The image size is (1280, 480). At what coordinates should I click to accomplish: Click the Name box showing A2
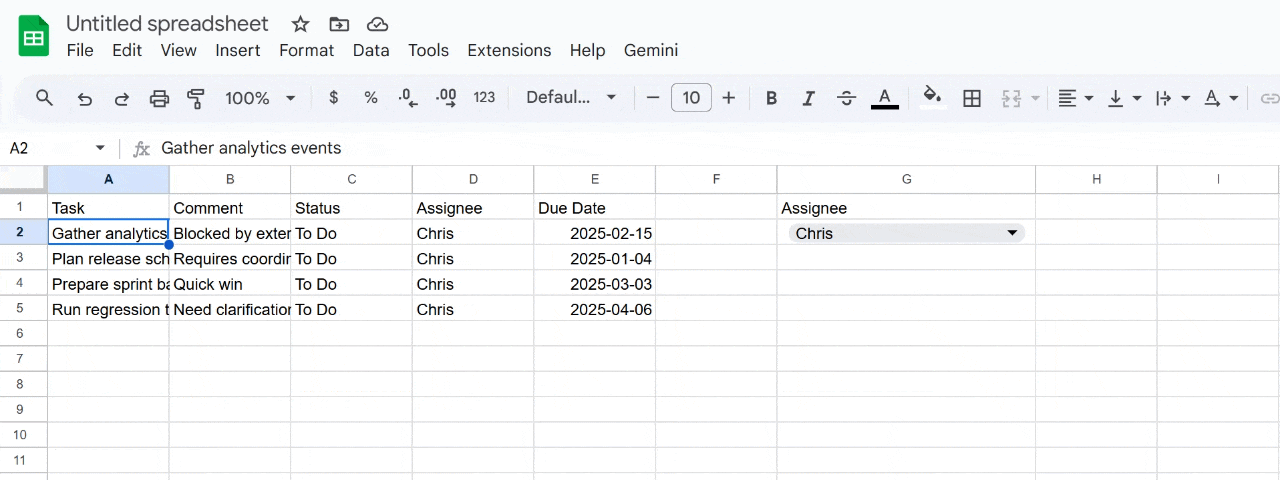click(x=56, y=148)
